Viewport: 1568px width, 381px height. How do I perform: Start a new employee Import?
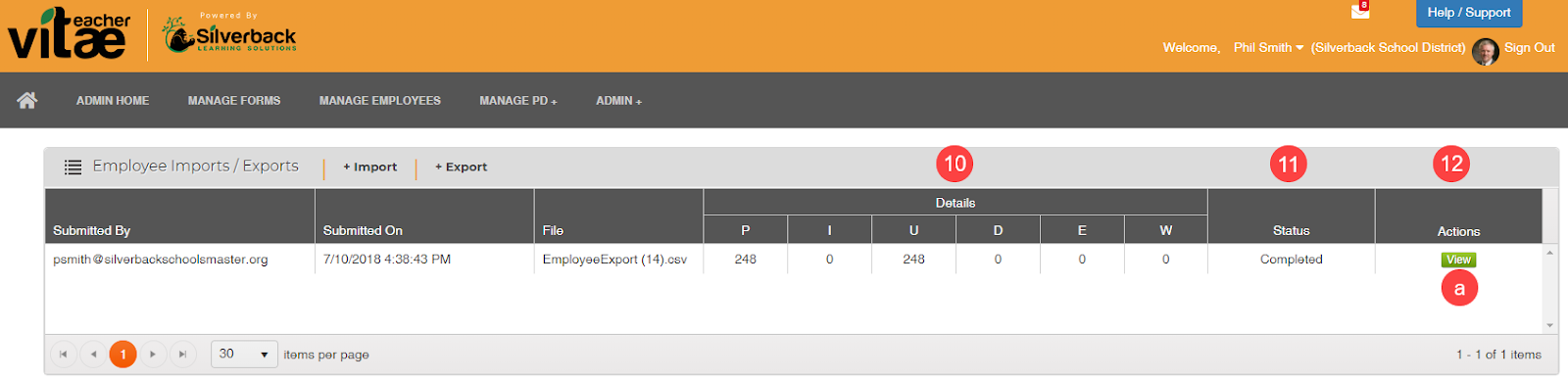tap(370, 167)
